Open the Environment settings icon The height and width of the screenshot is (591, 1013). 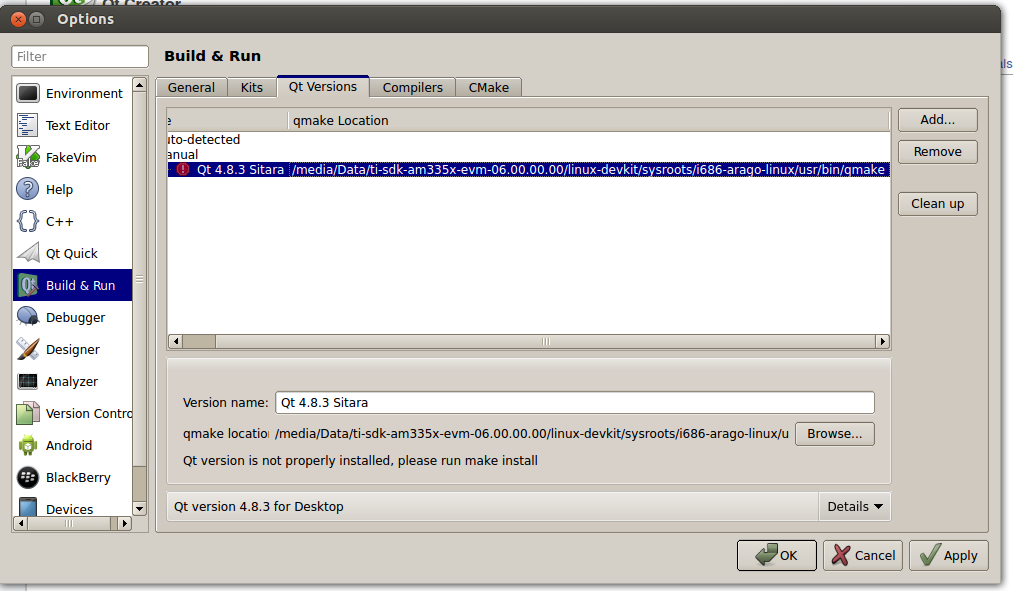coord(28,94)
